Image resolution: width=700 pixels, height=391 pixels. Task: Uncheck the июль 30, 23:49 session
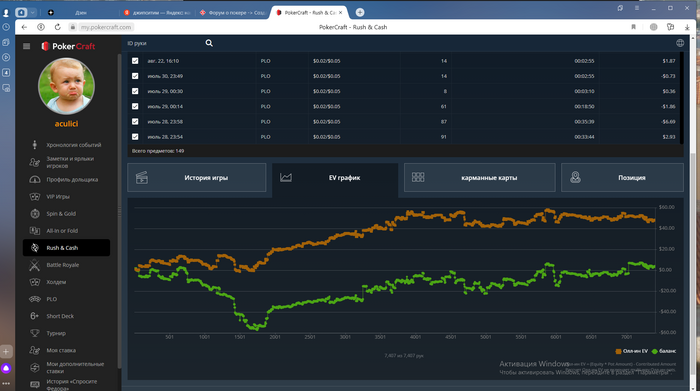(135, 76)
